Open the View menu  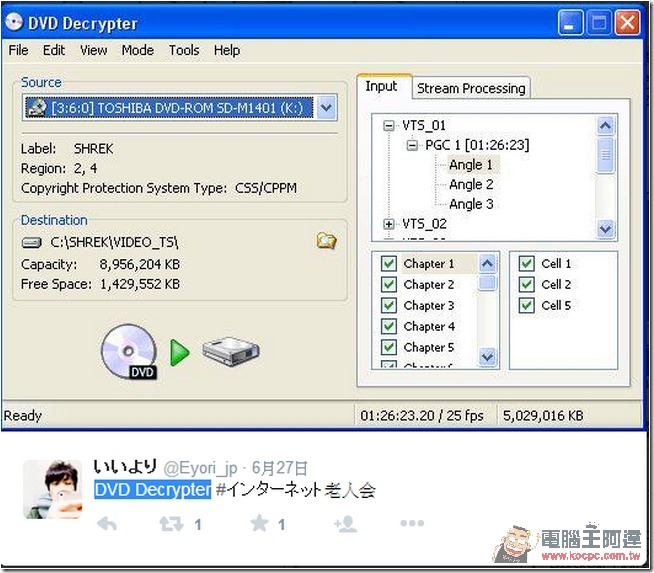tap(93, 50)
